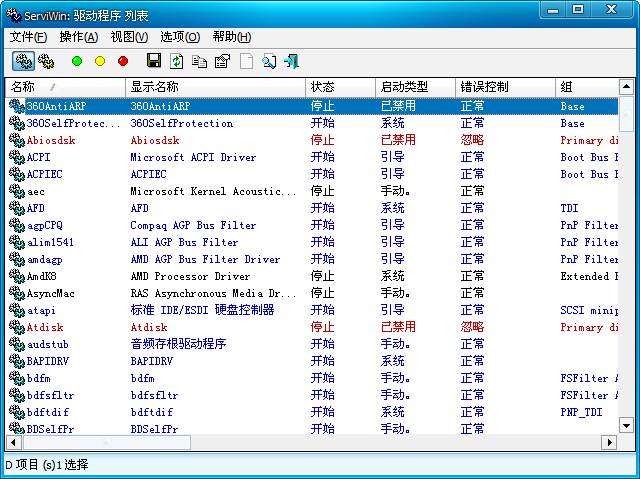This screenshot has width=640, height=479.
Task: Open the 视图(V) menu
Action: click(x=129, y=37)
